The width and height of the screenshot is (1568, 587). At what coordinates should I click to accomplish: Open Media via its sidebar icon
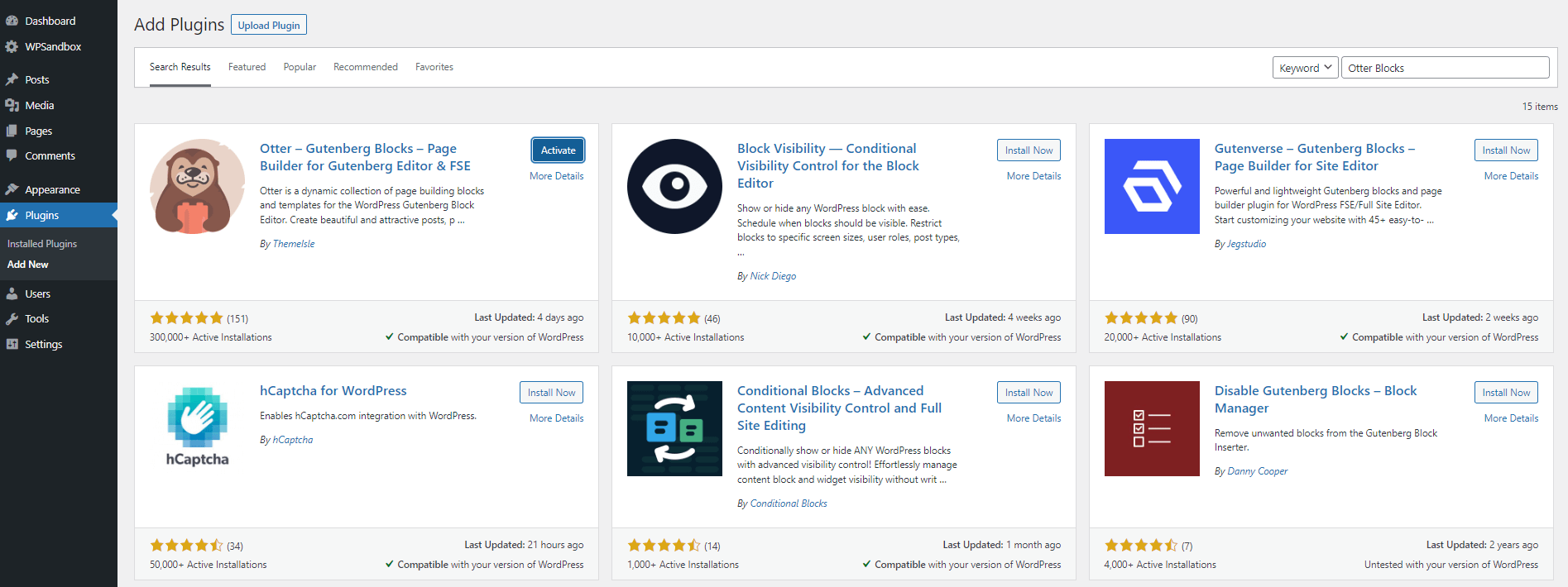pos(12,105)
